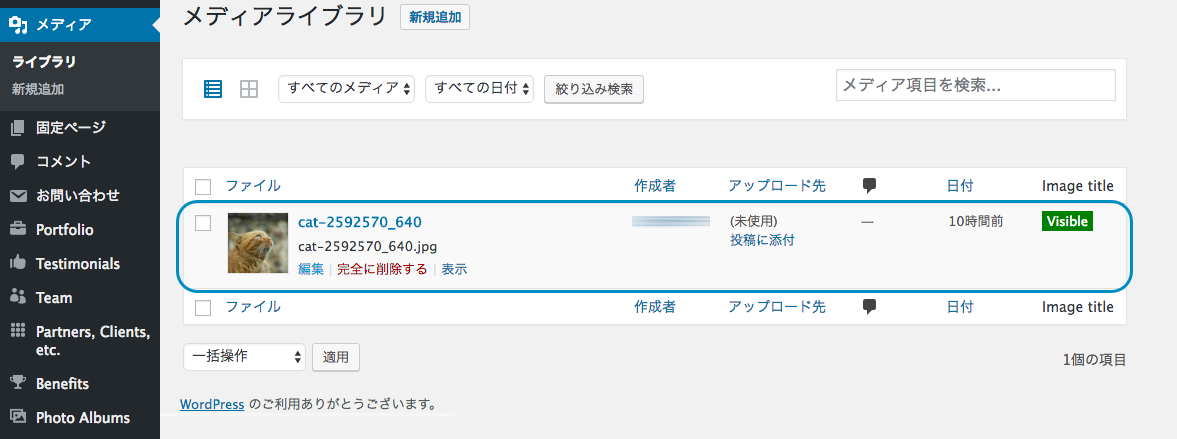Tick the cat-2592570_640 row checkbox
Image resolution: width=1177 pixels, height=439 pixels.
[203, 223]
